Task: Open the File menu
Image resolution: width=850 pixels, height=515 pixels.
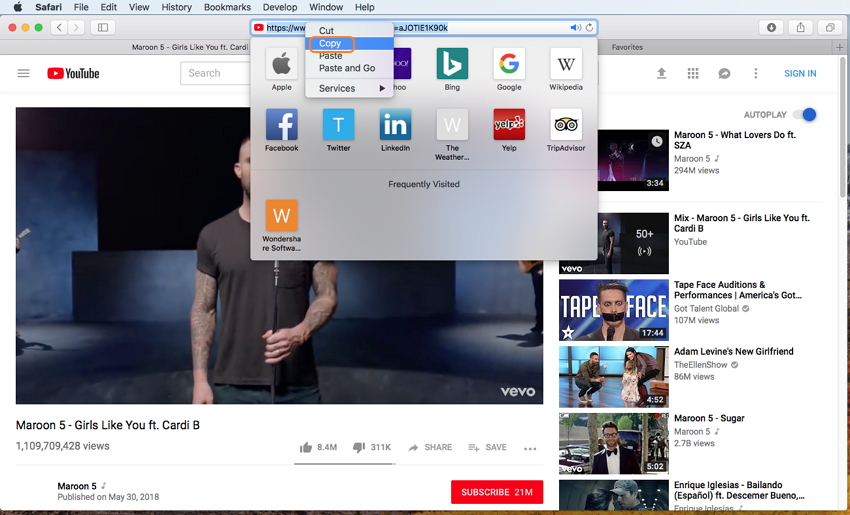Action: (x=81, y=7)
